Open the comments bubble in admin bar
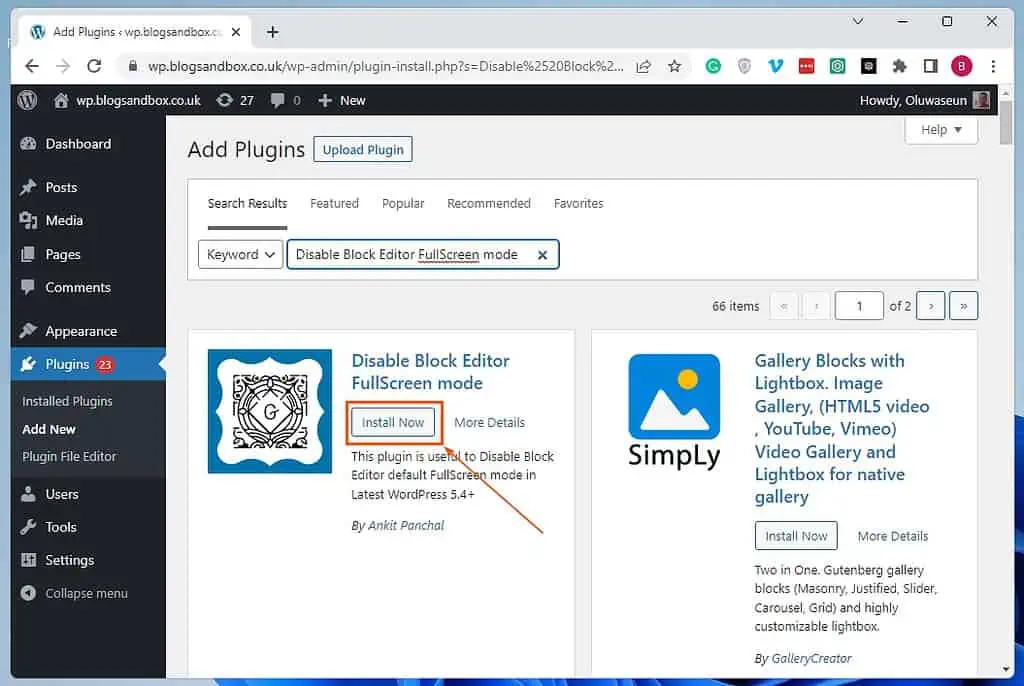Image resolution: width=1024 pixels, height=686 pixels. point(286,100)
